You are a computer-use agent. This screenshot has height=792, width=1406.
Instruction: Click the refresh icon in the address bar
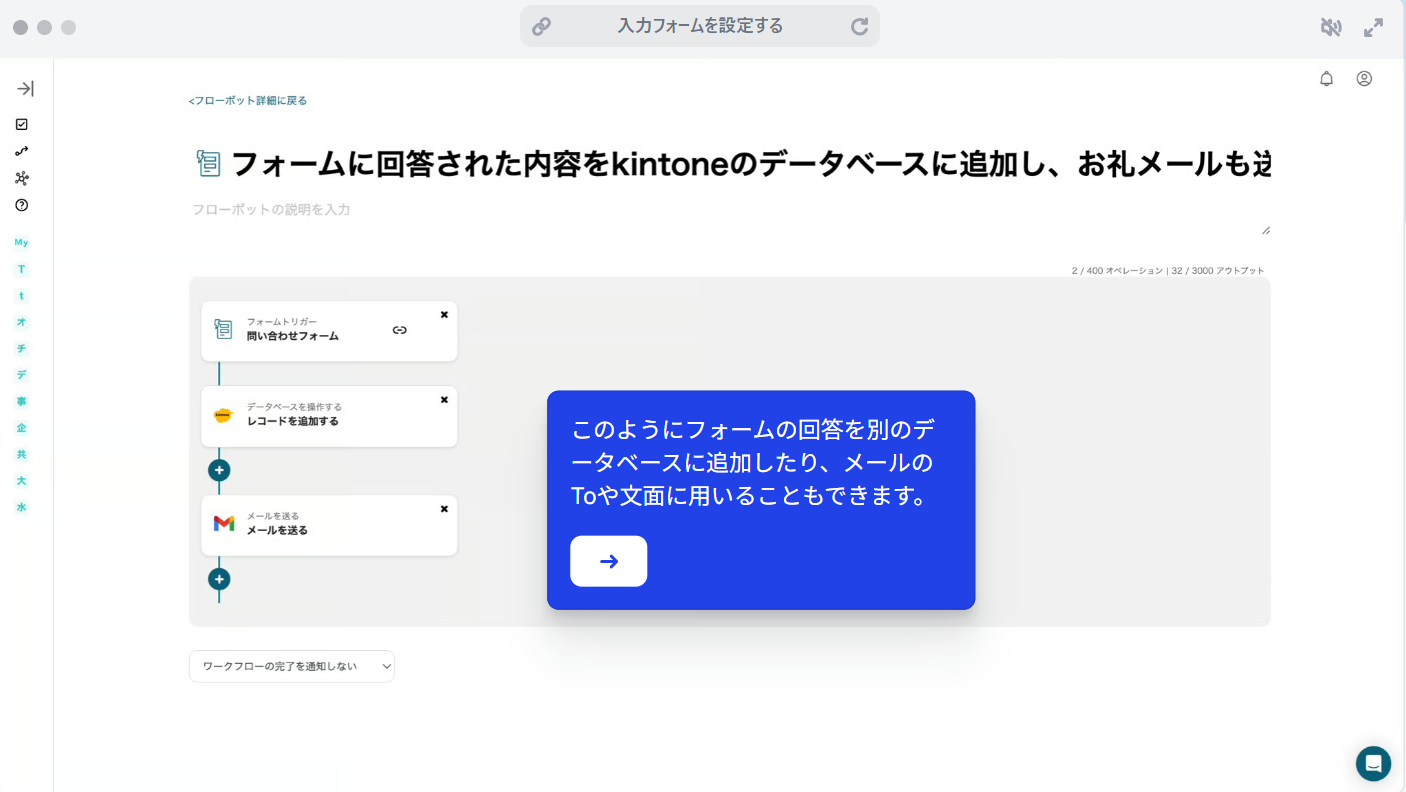[859, 25]
